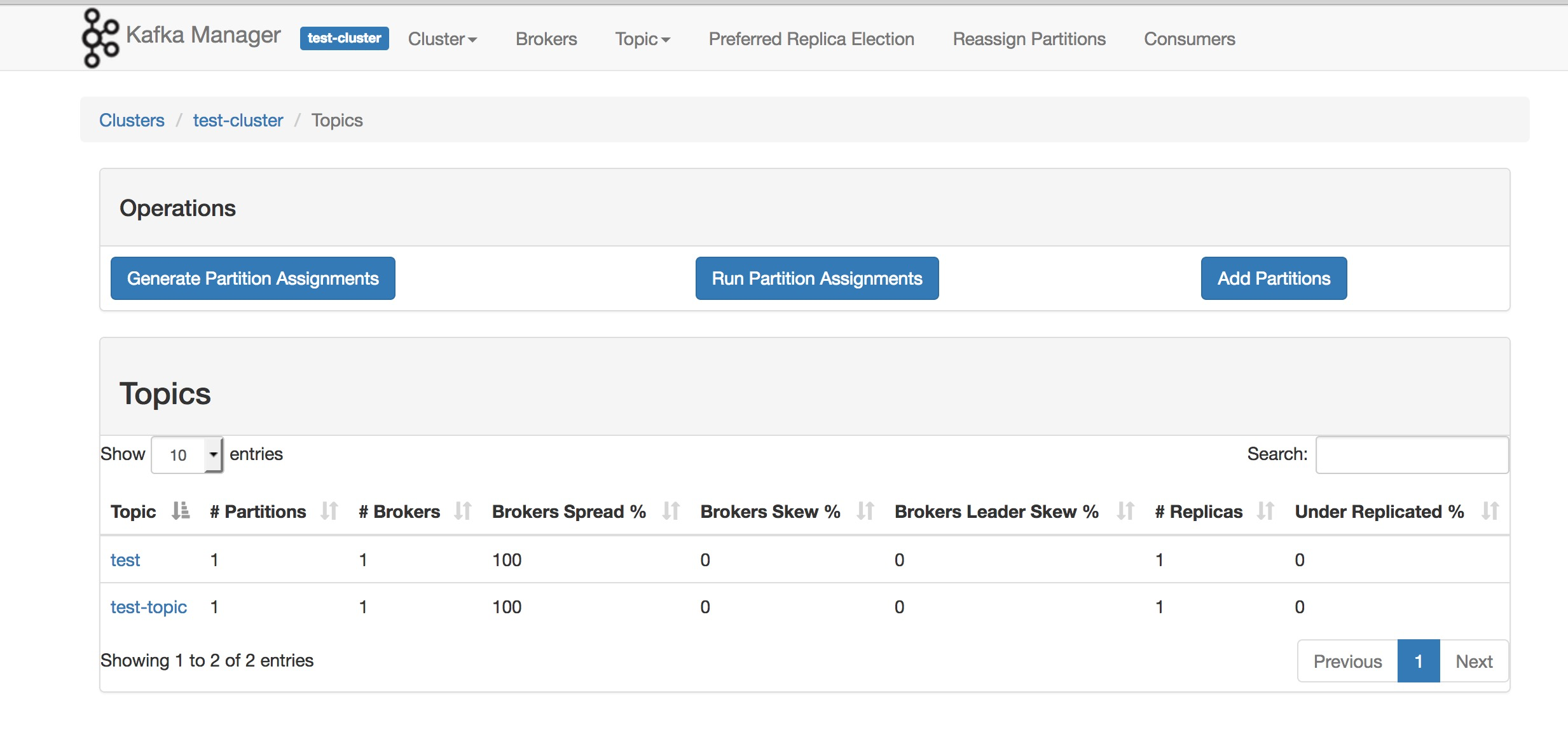The image size is (1568, 746).
Task: Select page 1 in pagination
Action: point(1419,661)
